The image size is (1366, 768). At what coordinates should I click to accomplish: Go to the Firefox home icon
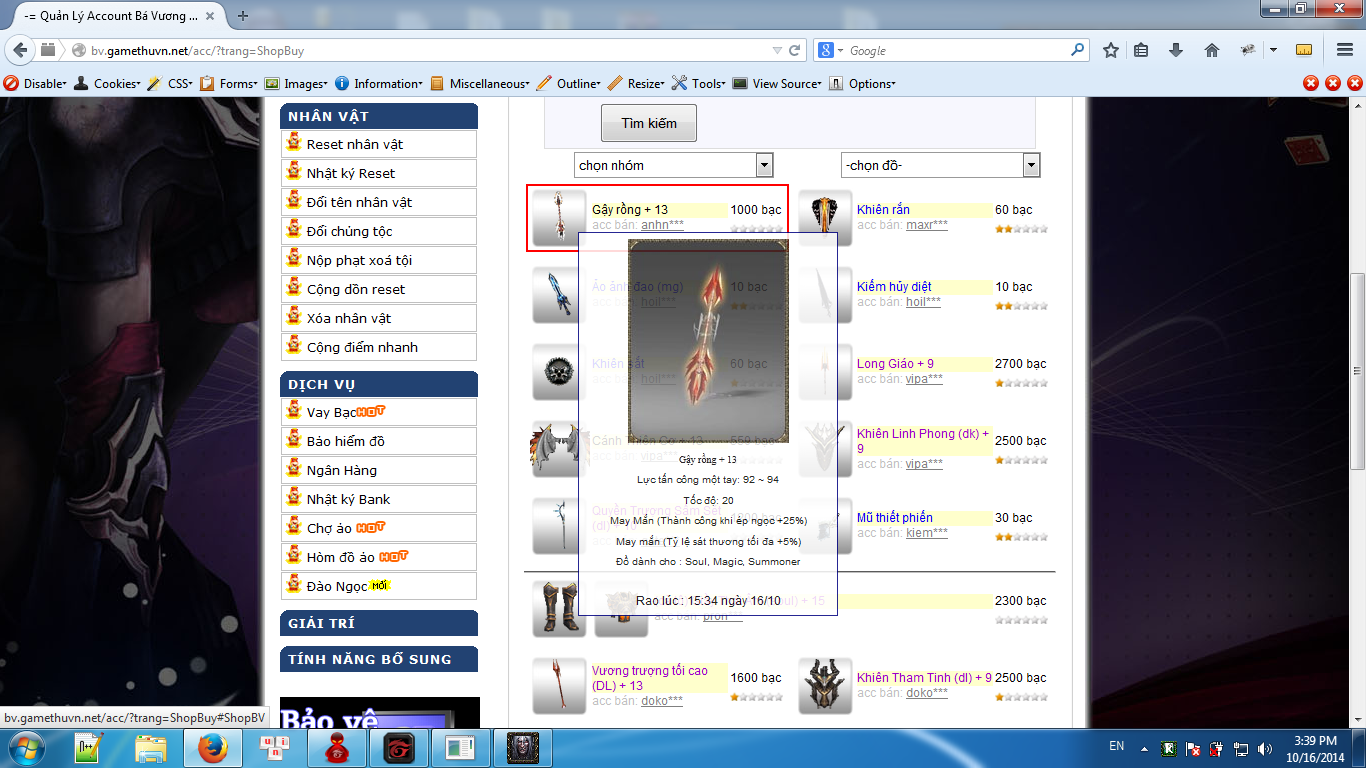1211,50
